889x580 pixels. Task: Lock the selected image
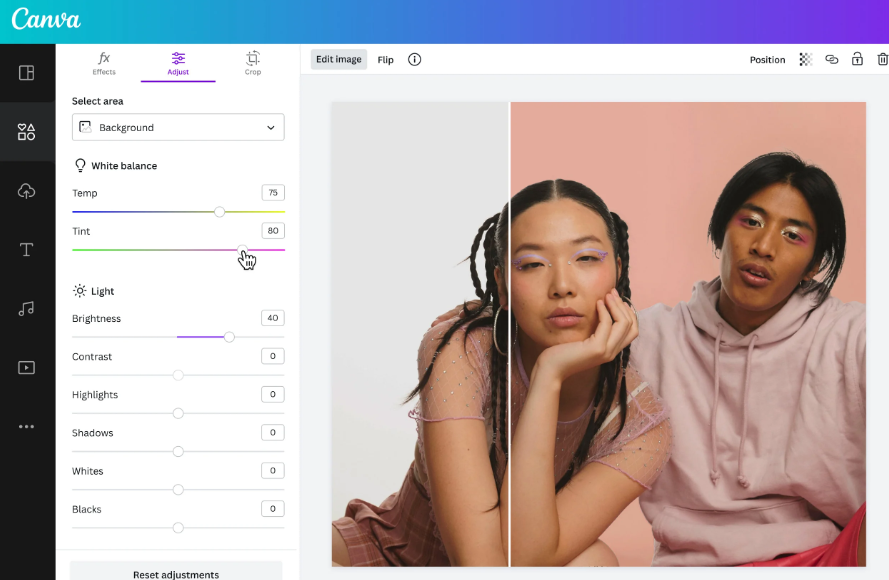857,59
